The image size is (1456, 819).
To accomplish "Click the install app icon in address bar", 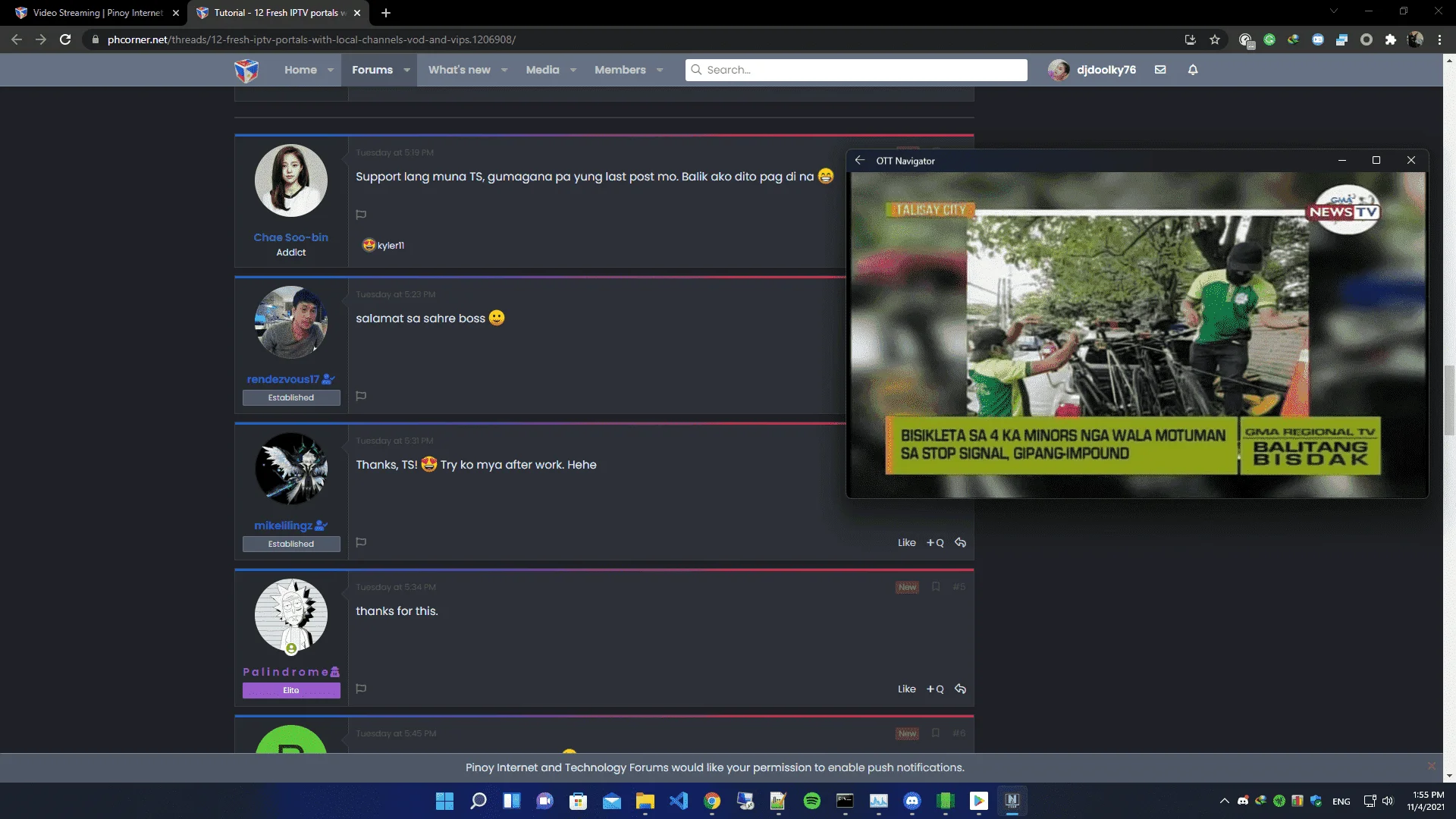I will point(1190,39).
